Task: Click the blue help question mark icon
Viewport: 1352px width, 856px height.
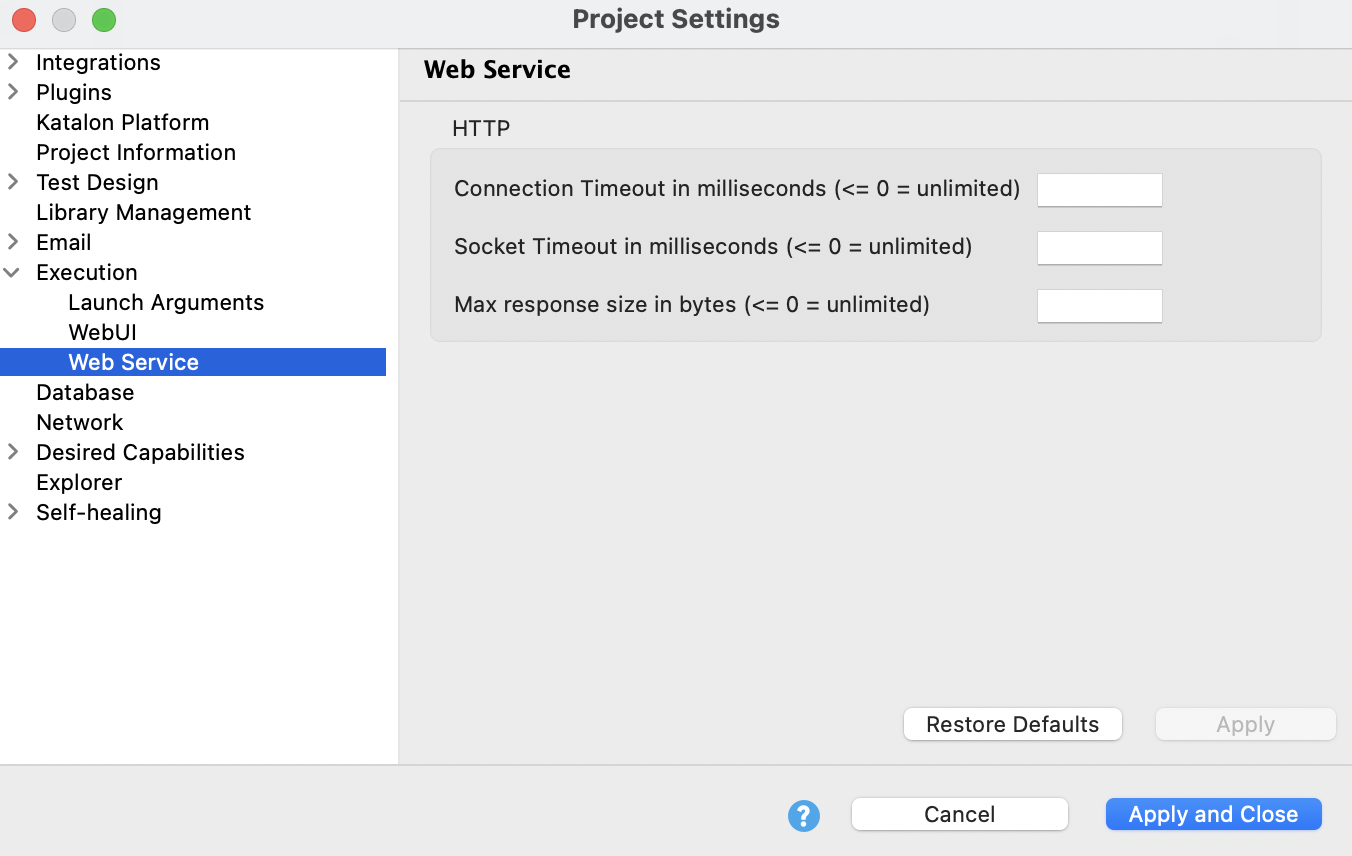Action: coord(803,815)
